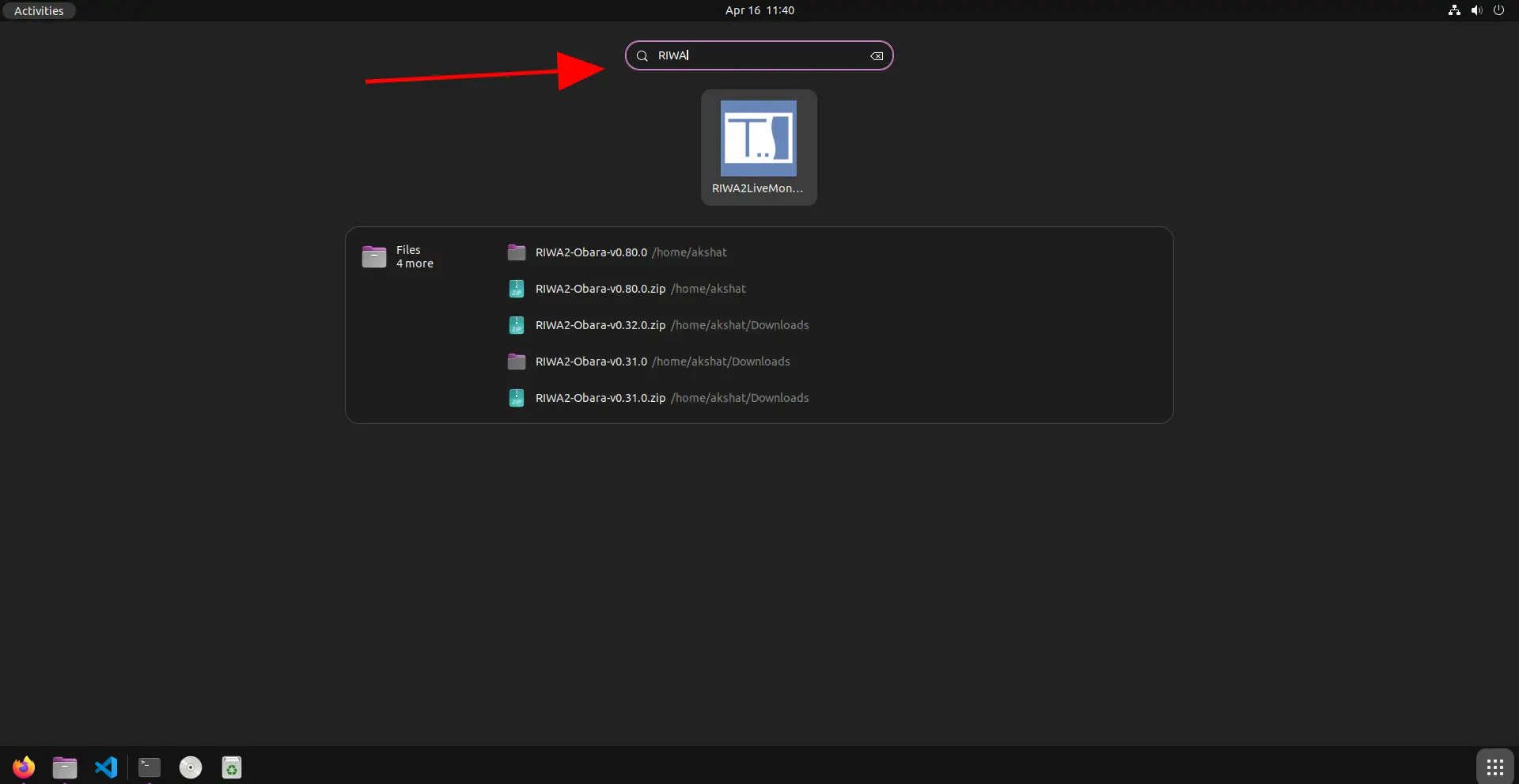Clear the search text with backspace icon
The image size is (1519, 784).
(877, 56)
